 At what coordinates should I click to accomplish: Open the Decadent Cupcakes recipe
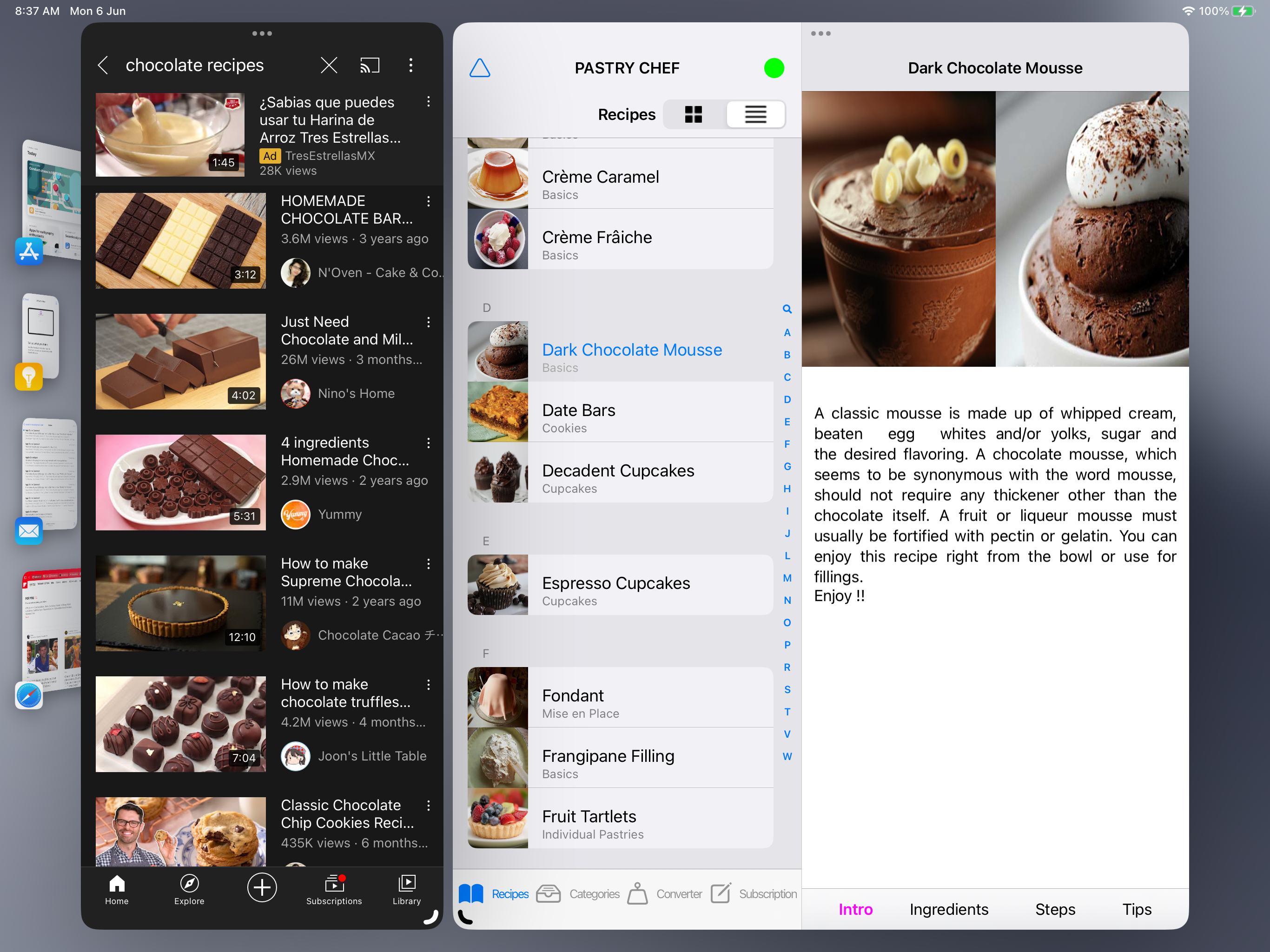tap(621, 472)
